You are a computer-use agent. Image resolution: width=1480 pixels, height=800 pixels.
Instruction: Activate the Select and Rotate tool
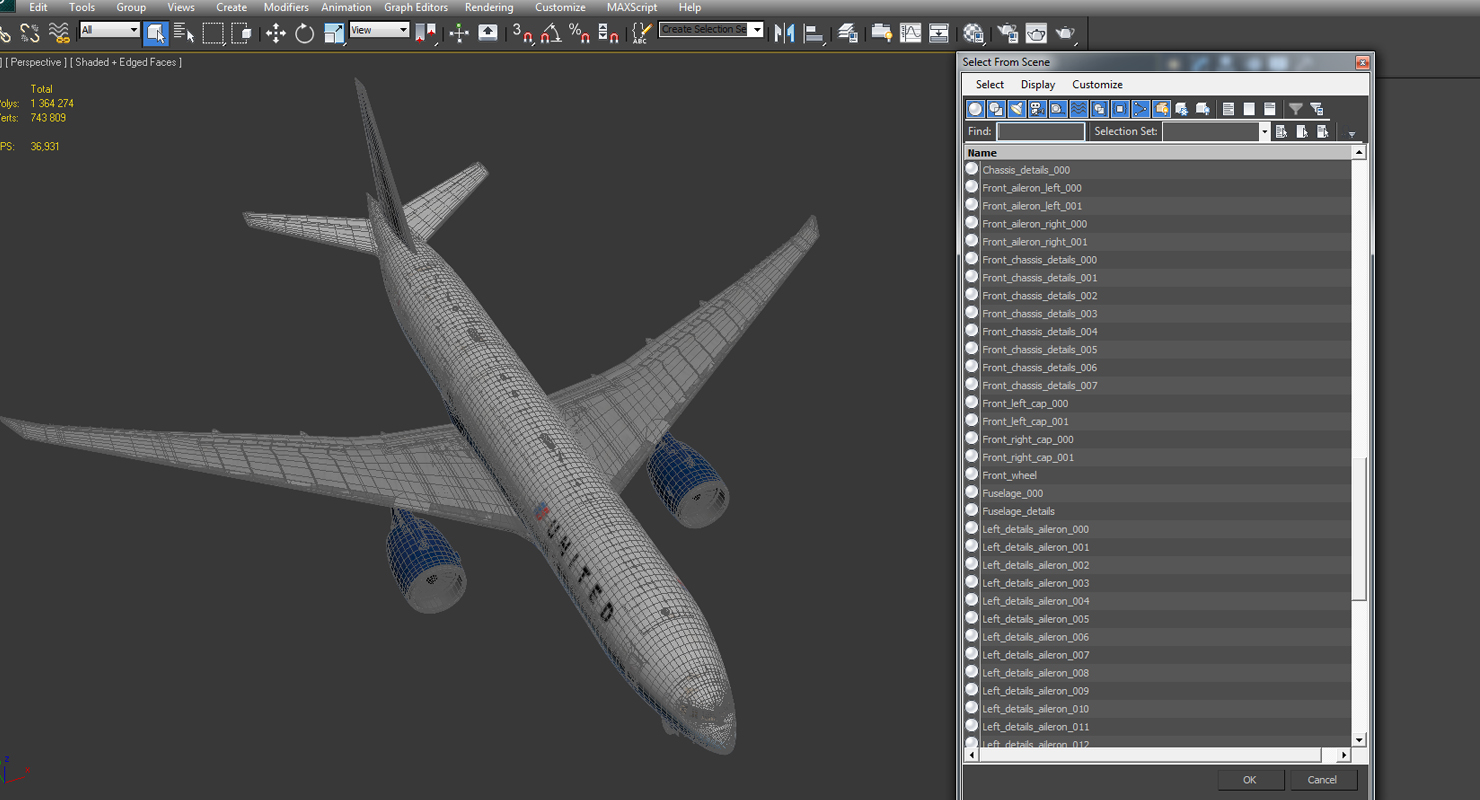pos(304,33)
